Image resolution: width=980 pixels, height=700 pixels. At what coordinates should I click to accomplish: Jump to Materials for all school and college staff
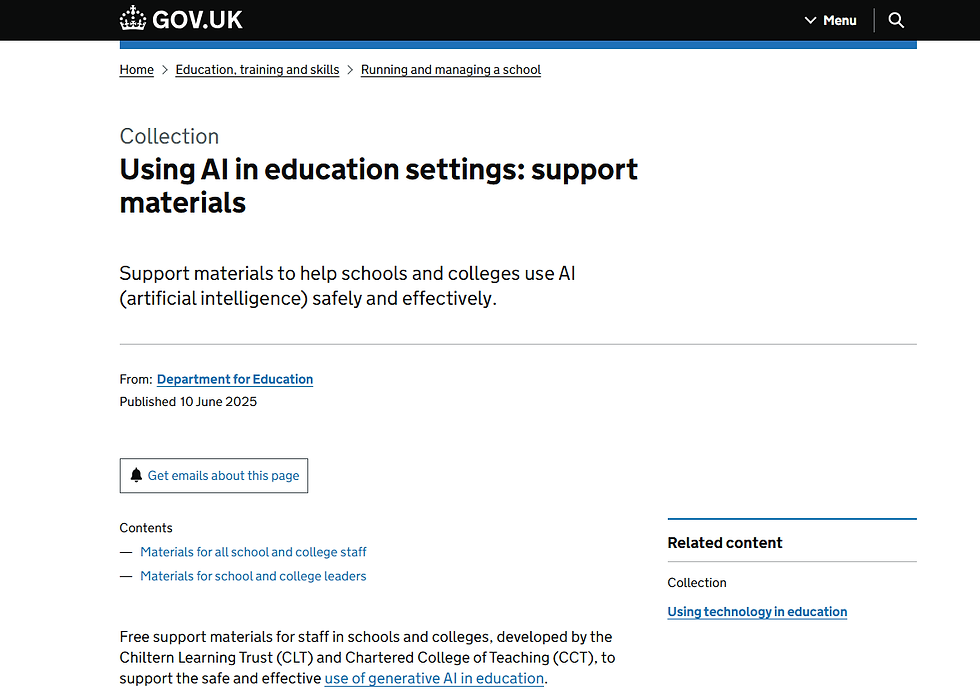pos(253,551)
